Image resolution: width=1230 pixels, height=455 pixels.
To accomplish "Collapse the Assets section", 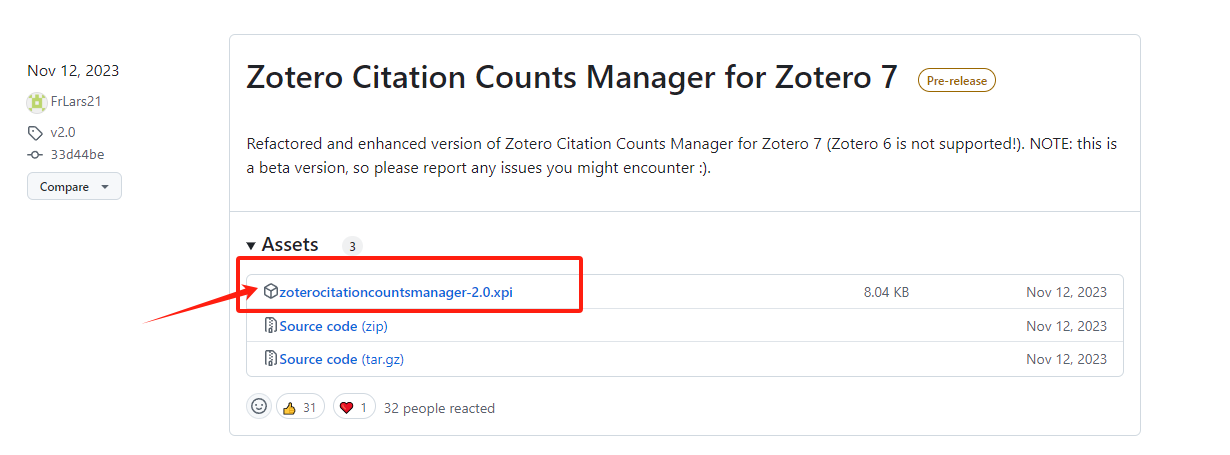I will (x=282, y=245).
